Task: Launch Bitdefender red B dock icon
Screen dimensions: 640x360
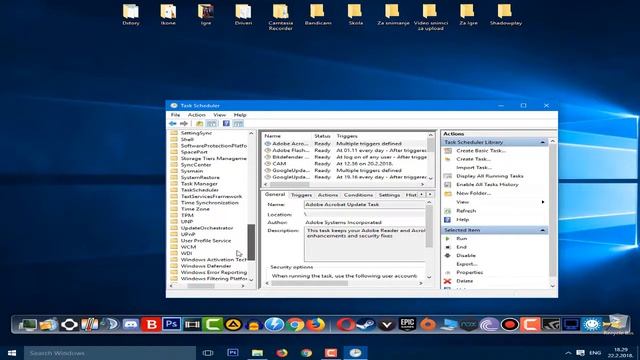Action: pos(151,324)
